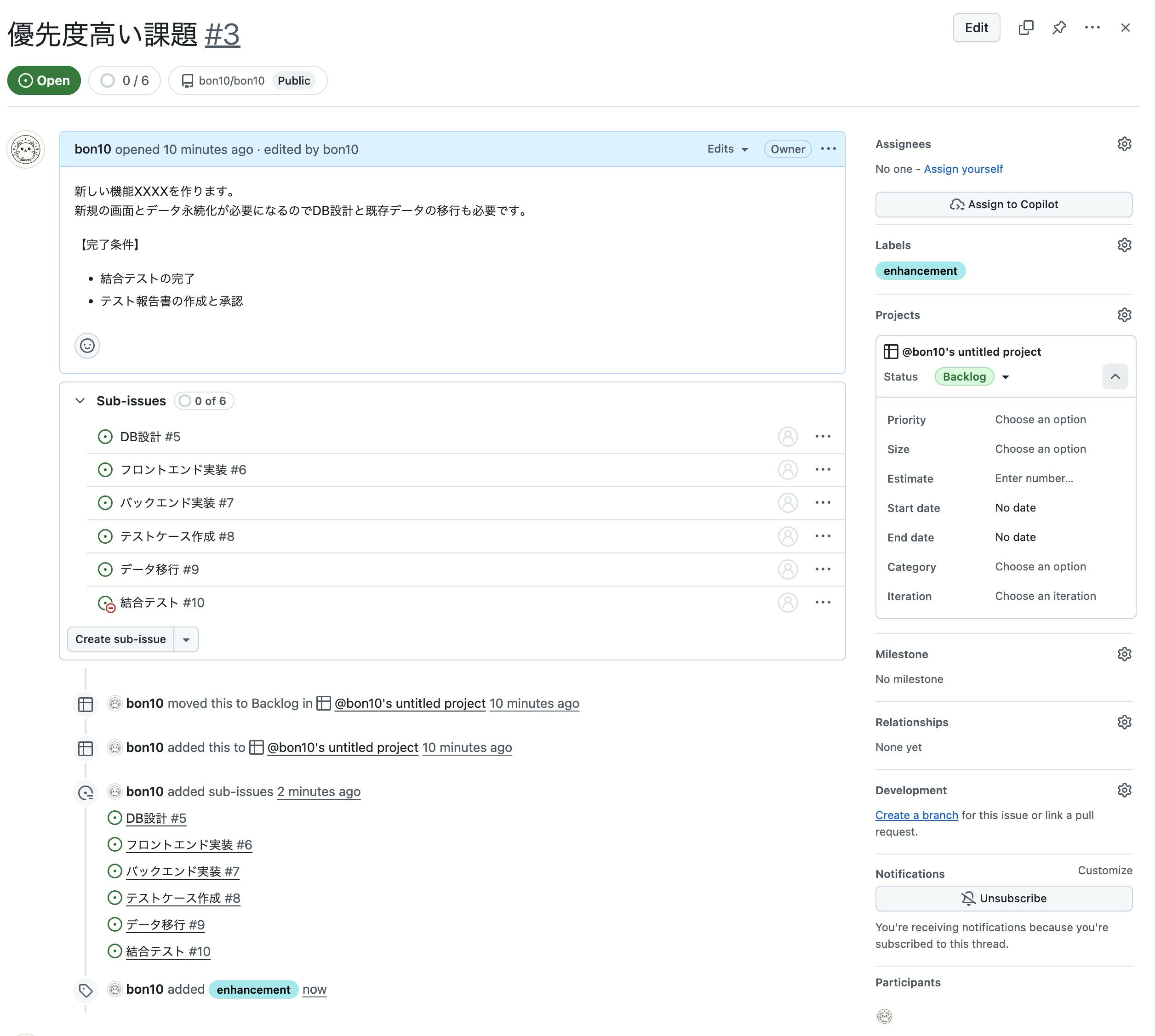This screenshot has width=1155, height=1036.
Task: Open Labels settings via gear icon
Action: [x=1124, y=245]
